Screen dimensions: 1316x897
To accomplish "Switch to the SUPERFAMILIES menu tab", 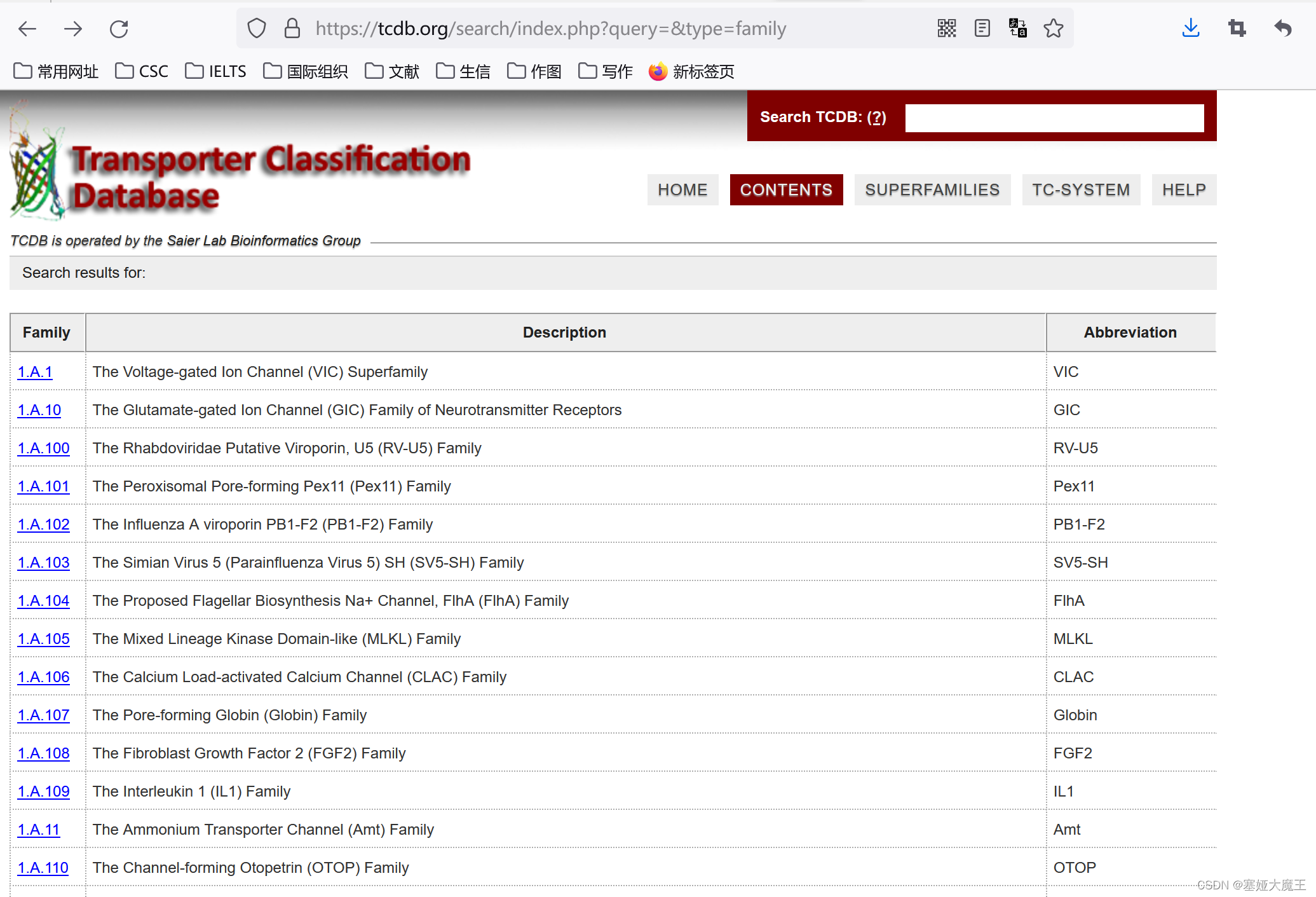I will 932,189.
